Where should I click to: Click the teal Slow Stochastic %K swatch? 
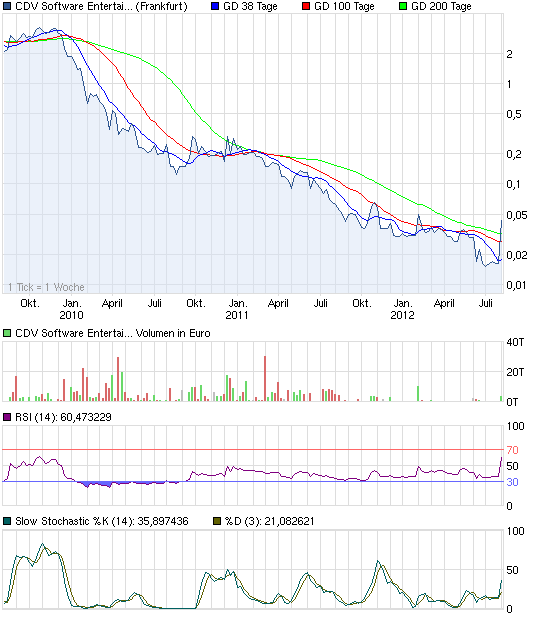click(7, 521)
